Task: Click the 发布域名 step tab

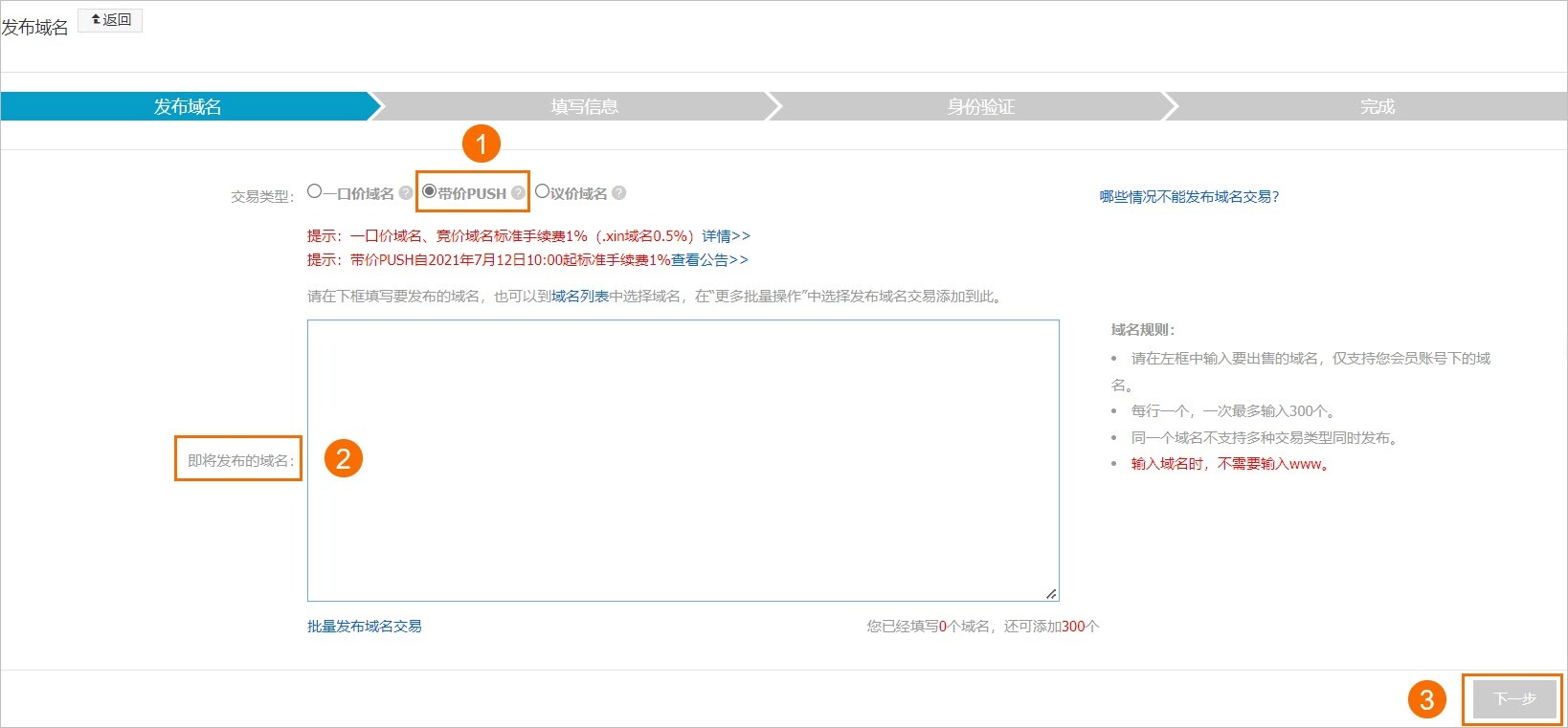Action: pyautogui.click(x=188, y=106)
